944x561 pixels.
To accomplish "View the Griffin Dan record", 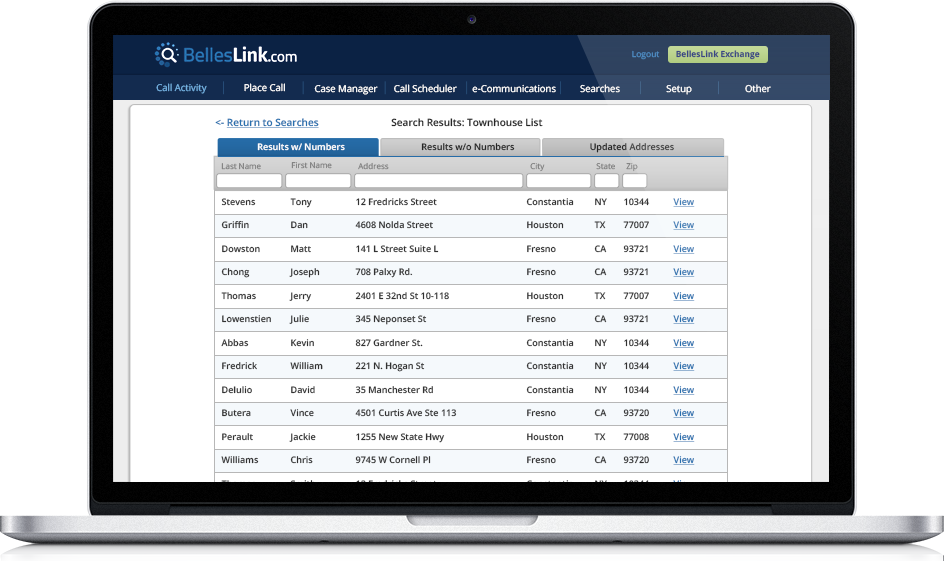I will (683, 225).
